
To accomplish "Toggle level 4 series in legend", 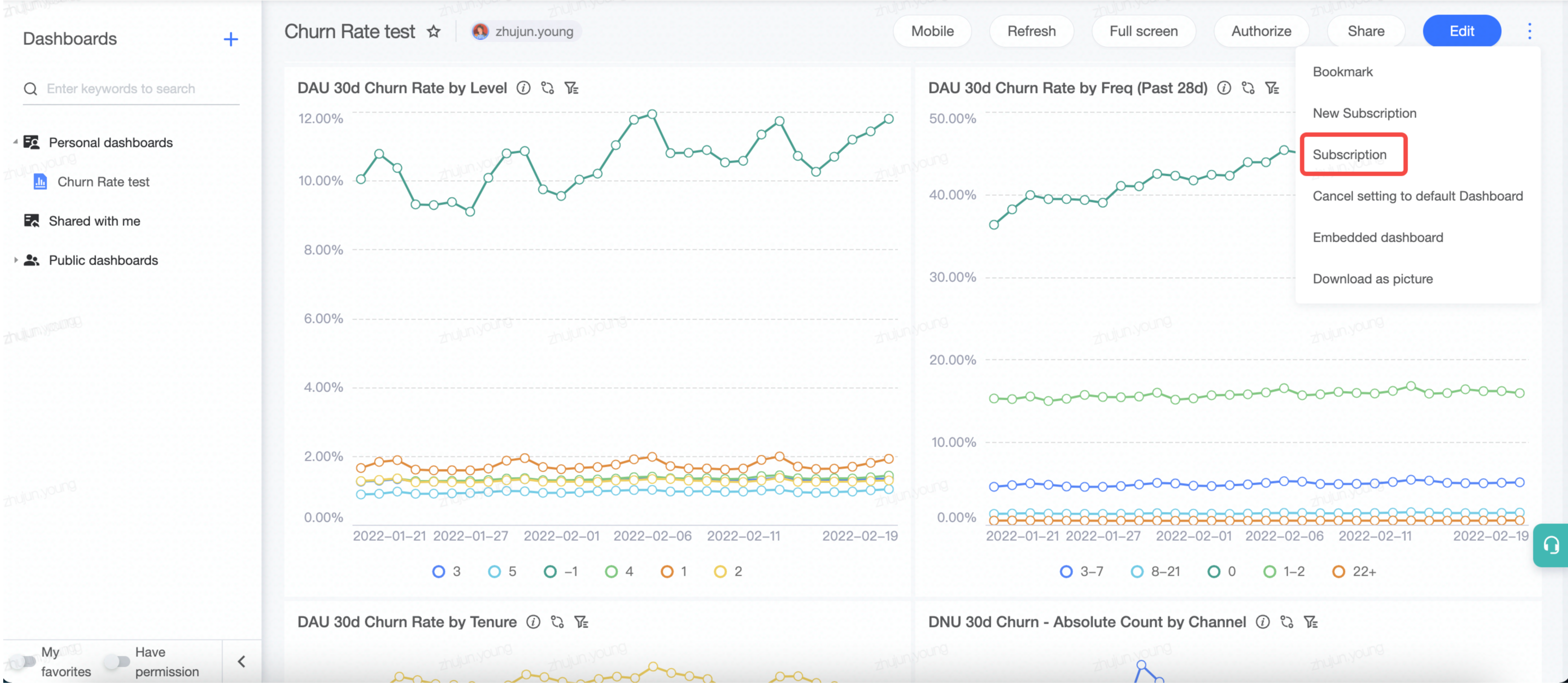I will (619, 572).
